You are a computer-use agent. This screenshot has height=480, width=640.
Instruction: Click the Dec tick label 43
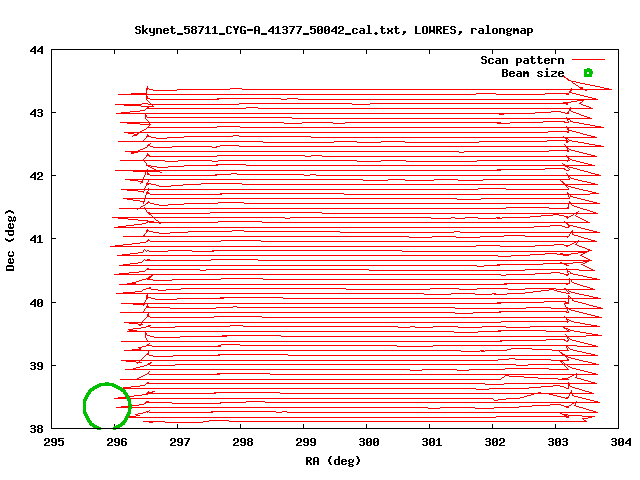pyautogui.click(x=36, y=113)
